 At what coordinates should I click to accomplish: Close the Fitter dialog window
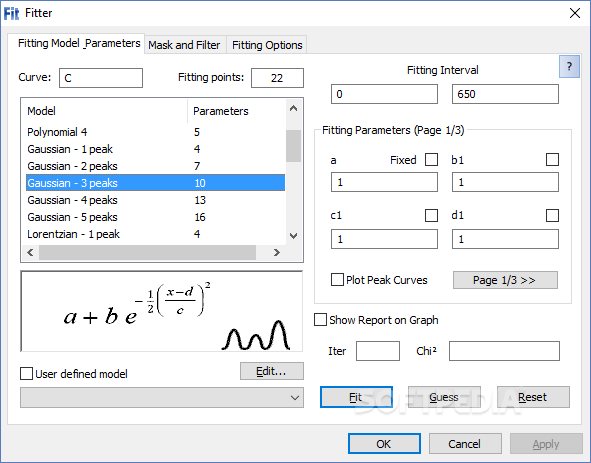pos(575,13)
